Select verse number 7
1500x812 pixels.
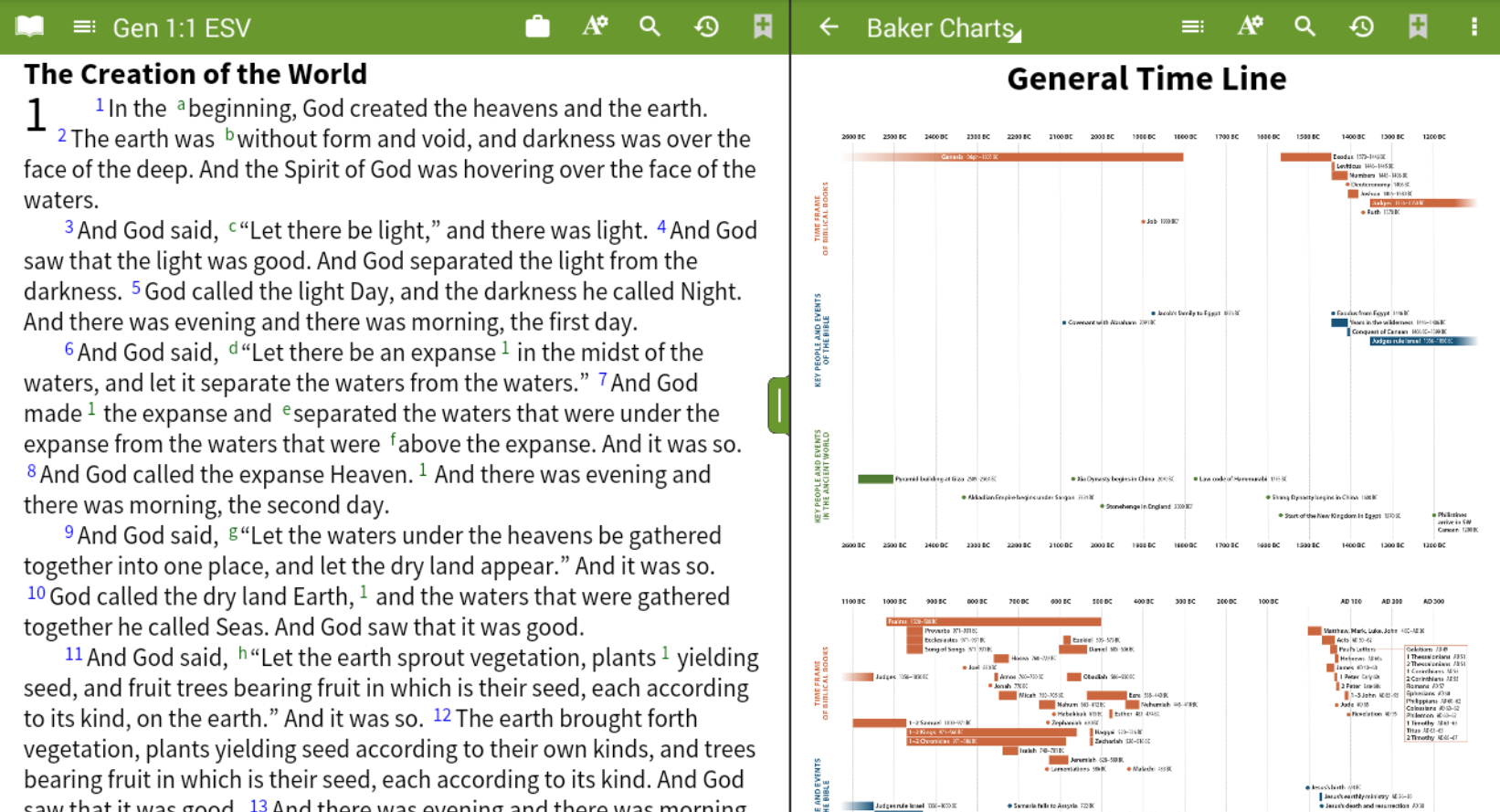pos(603,379)
